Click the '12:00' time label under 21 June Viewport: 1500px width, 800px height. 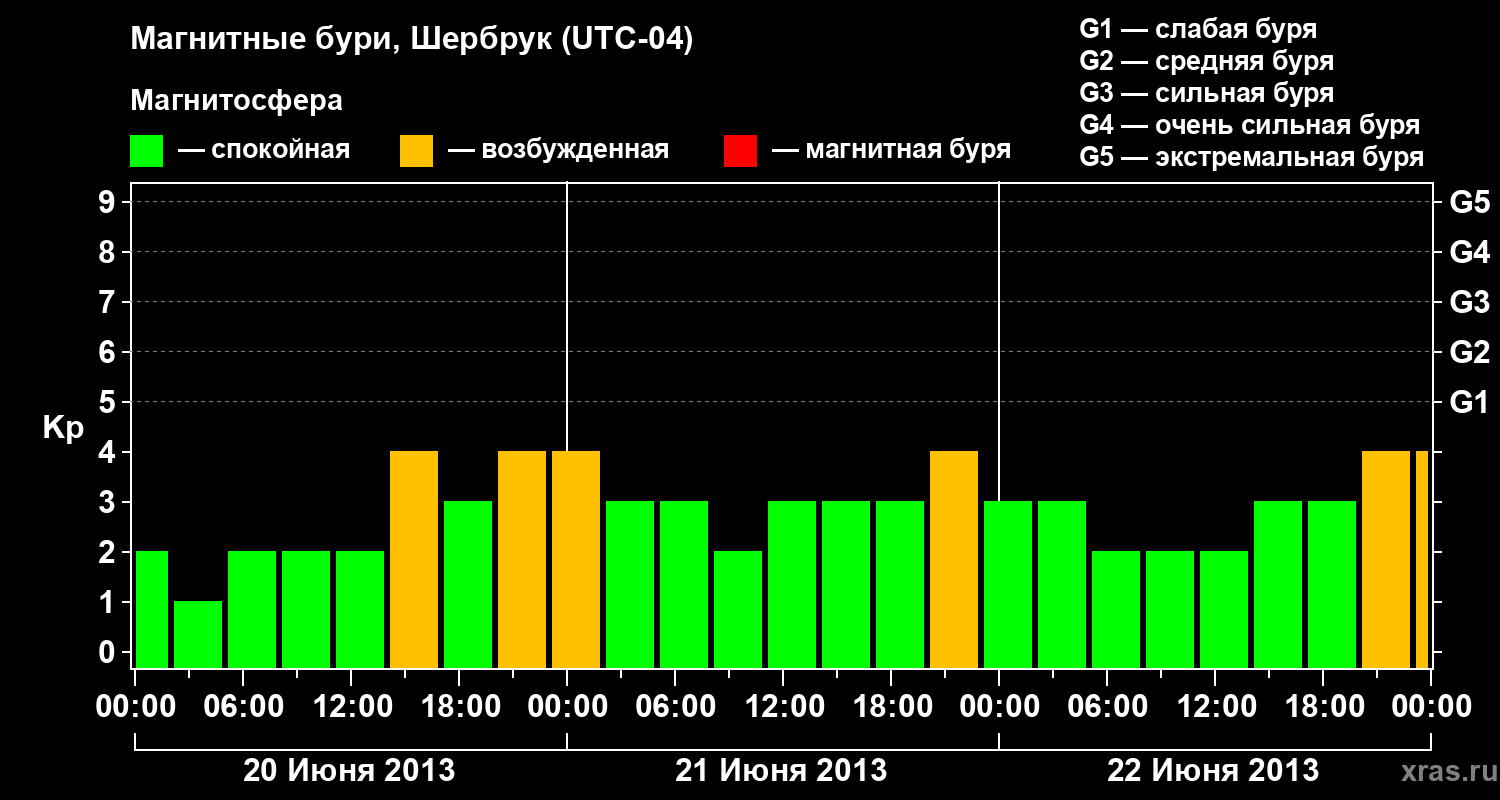785,707
